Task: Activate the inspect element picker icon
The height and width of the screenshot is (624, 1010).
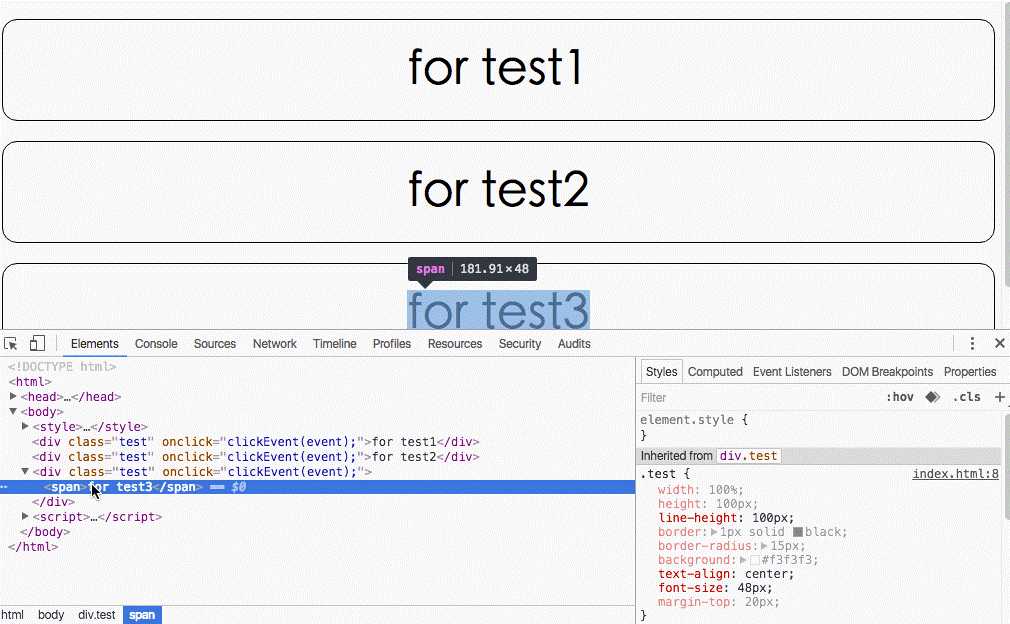Action: 12,343
